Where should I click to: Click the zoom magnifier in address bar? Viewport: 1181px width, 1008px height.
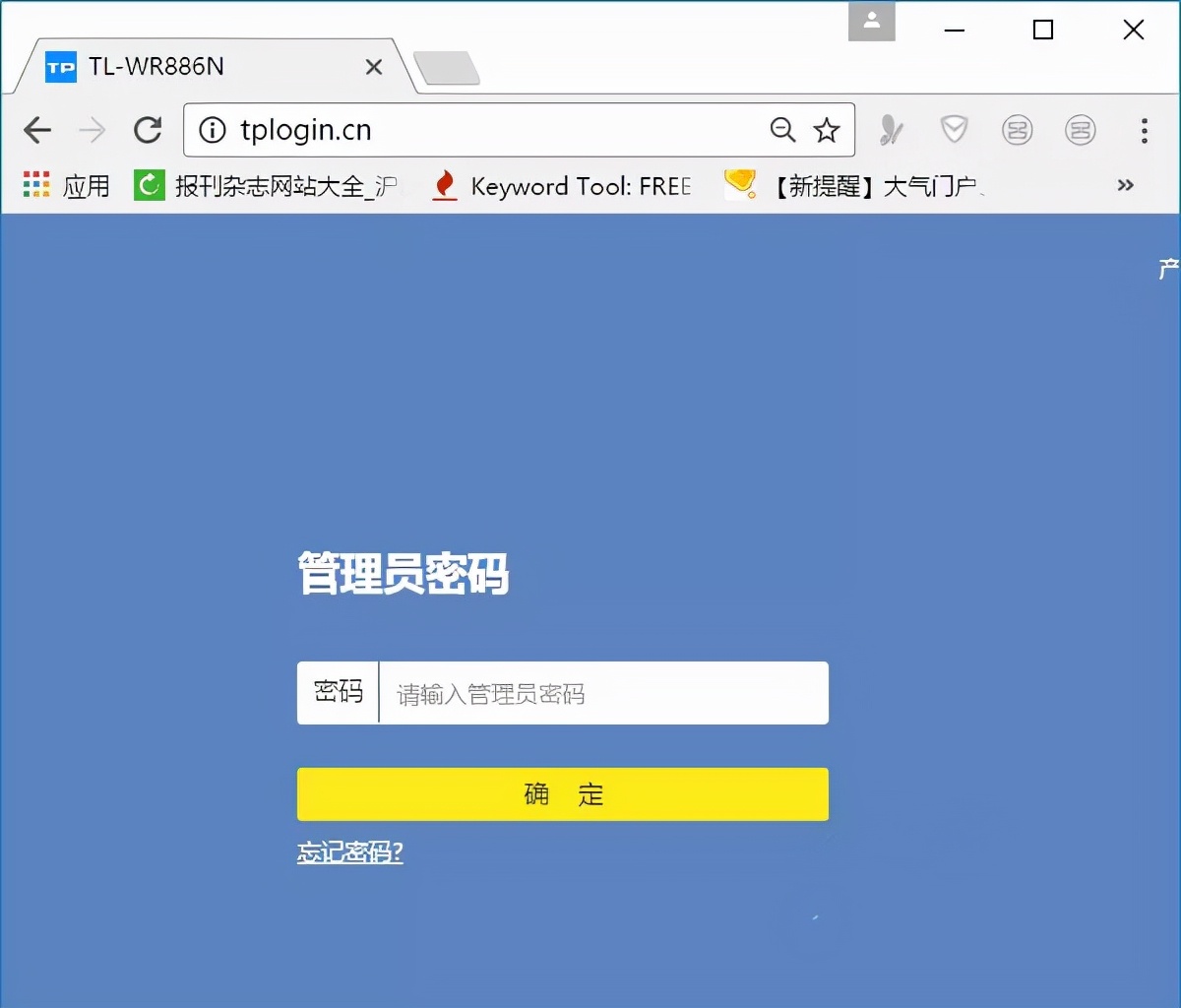[782, 130]
